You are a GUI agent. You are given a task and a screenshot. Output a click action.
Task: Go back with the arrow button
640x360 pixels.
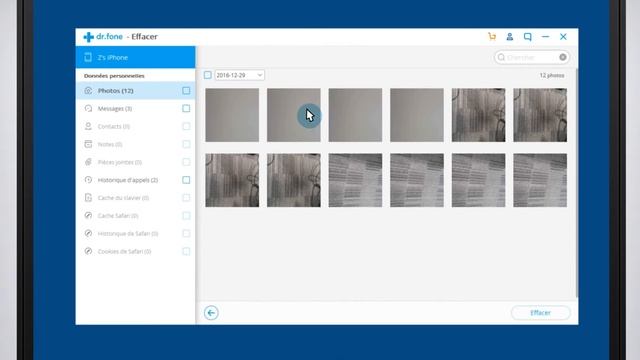[211, 313]
